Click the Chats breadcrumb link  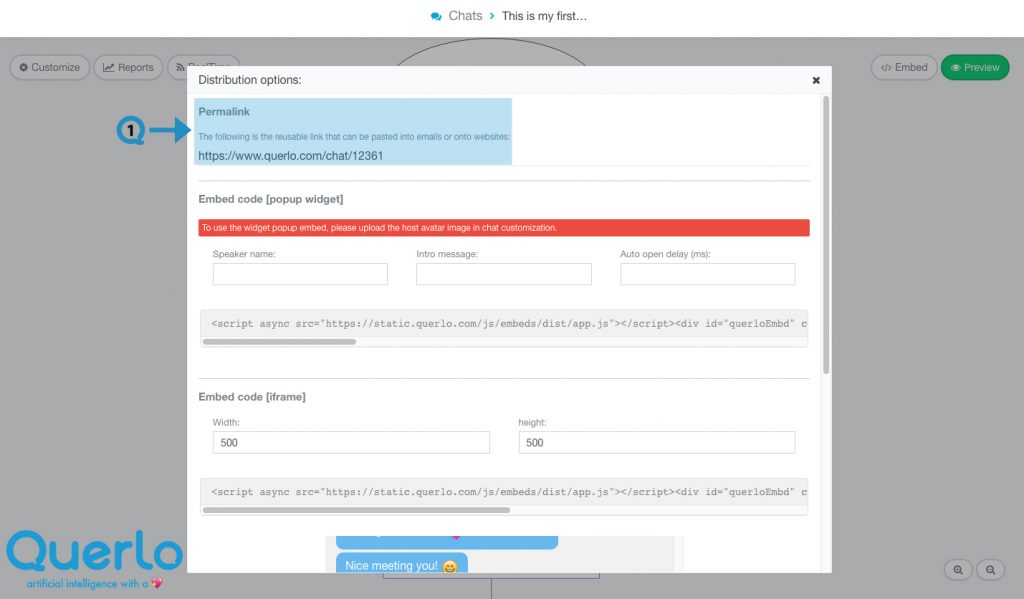click(465, 16)
